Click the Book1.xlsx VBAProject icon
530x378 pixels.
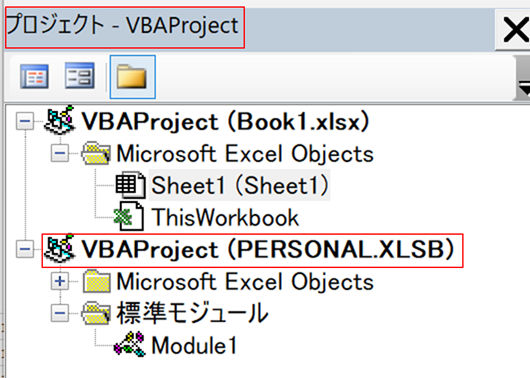click(x=59, y=120)
